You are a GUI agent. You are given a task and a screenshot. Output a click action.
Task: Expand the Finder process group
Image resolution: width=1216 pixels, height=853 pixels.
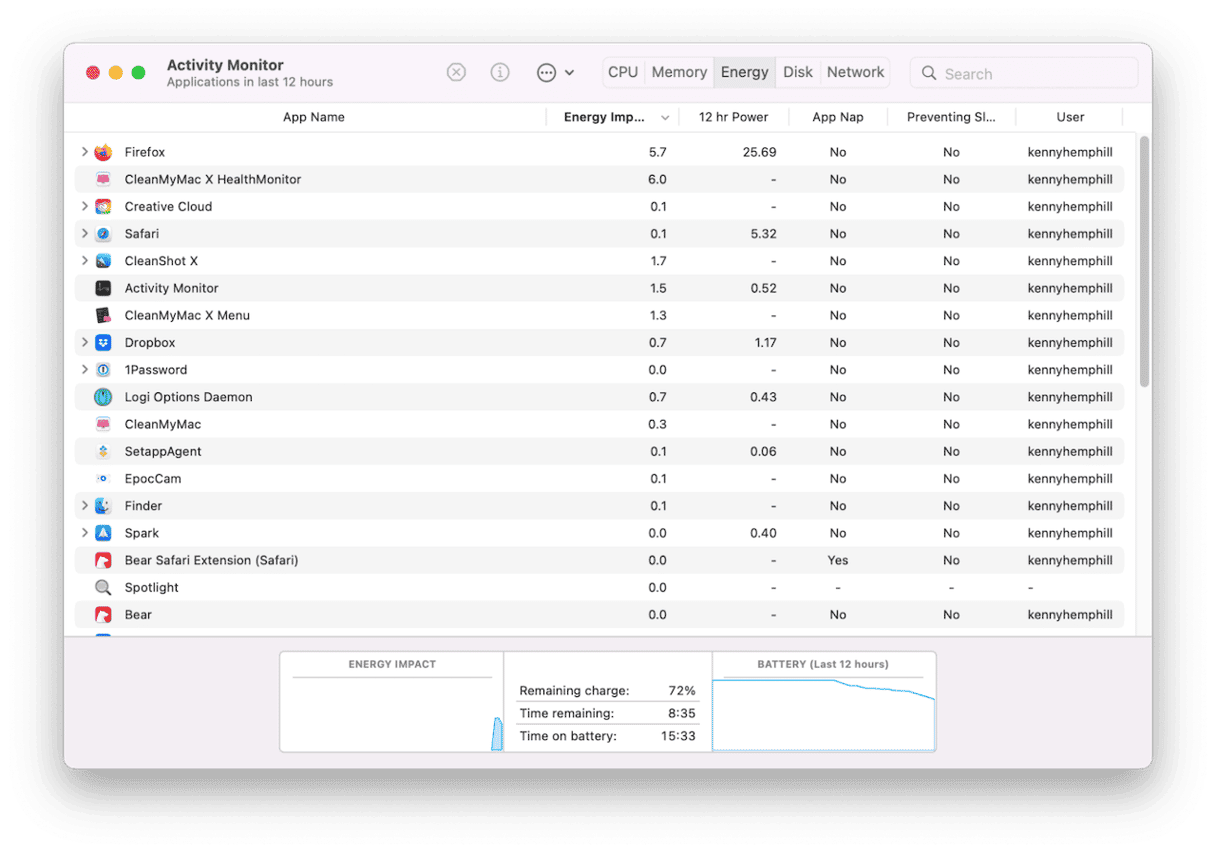click(84, 506)
